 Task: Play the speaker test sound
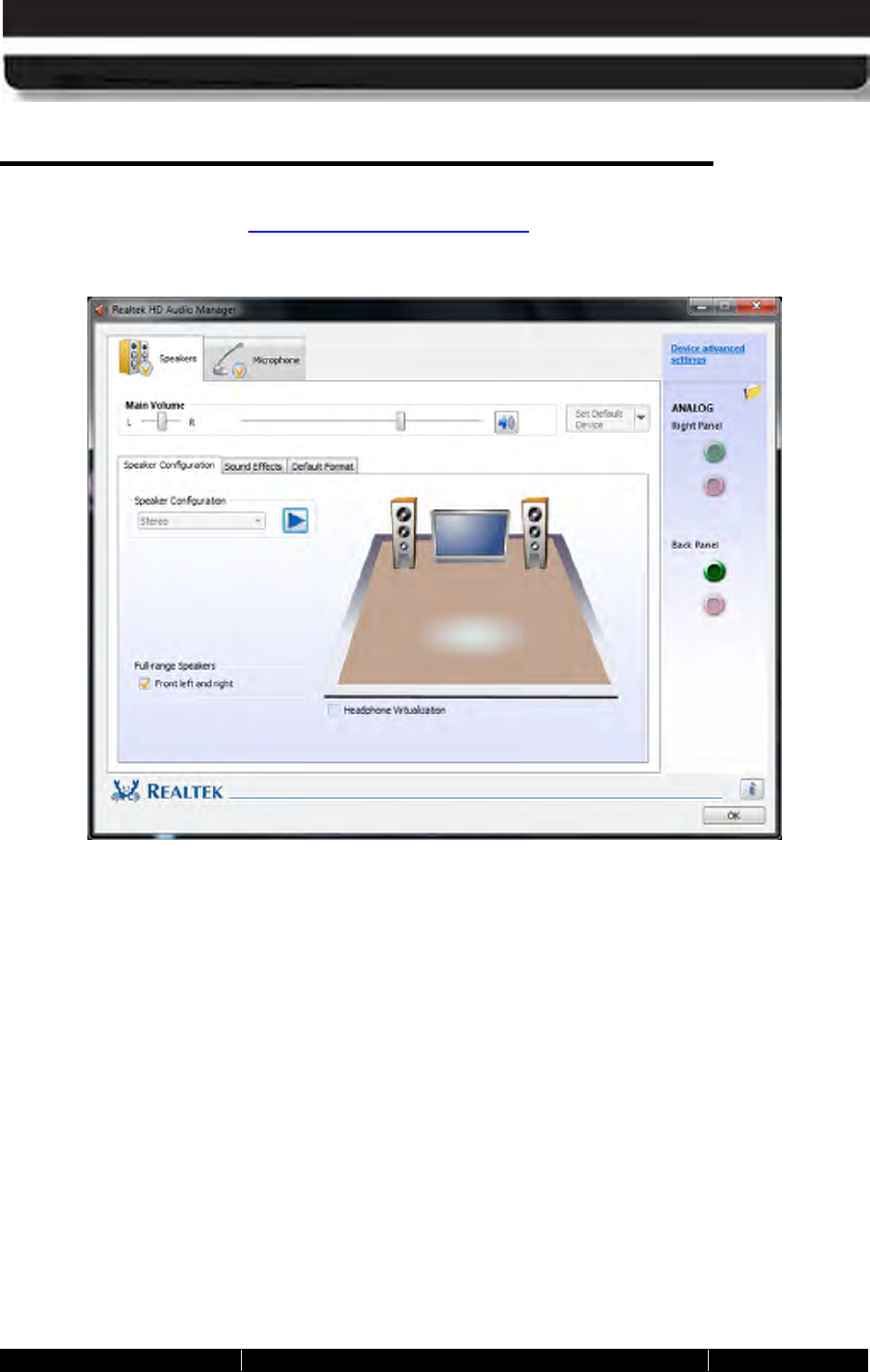(296, 520)
